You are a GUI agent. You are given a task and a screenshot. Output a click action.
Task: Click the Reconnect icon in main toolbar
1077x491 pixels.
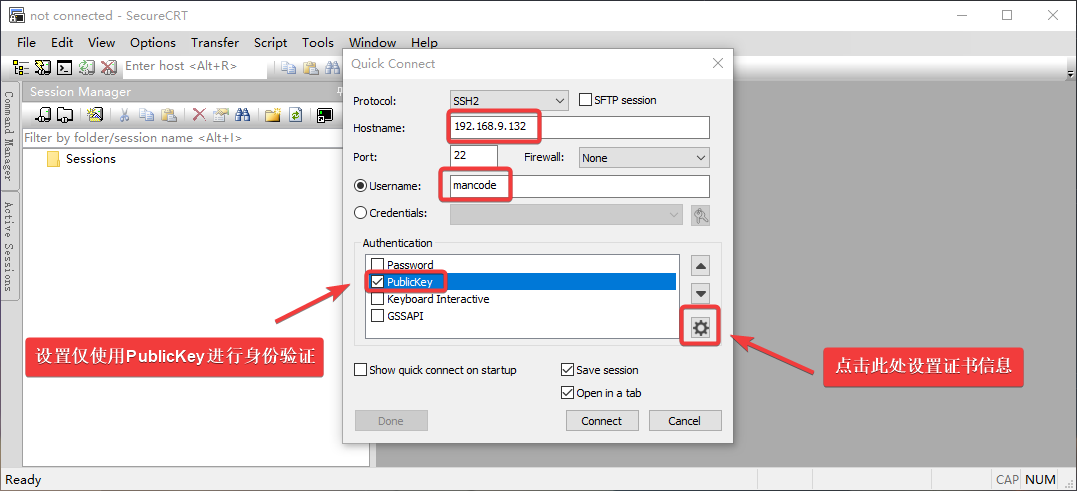86,67
